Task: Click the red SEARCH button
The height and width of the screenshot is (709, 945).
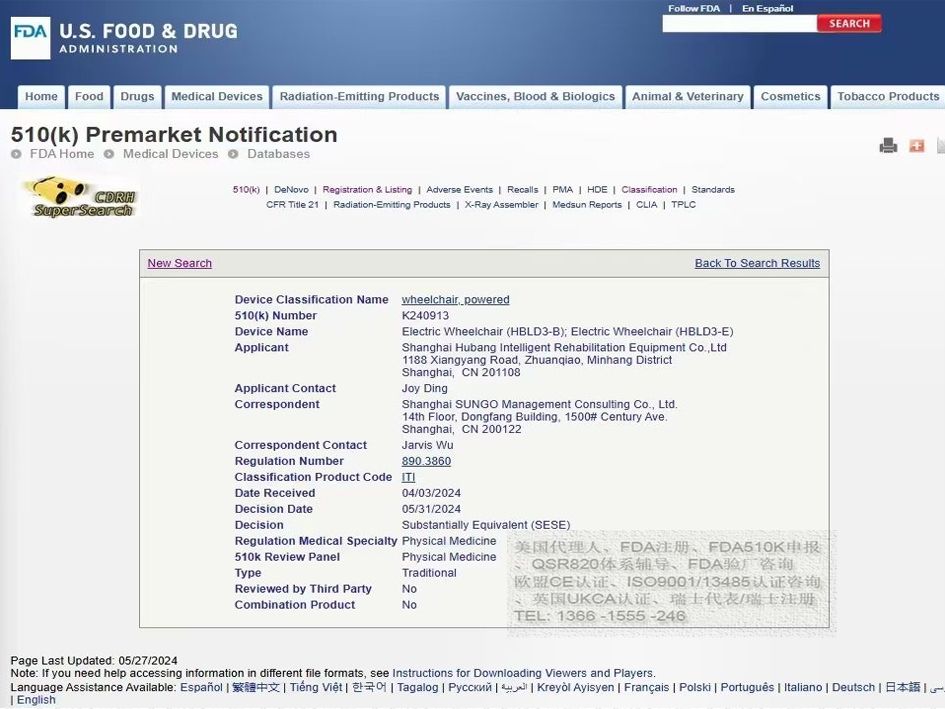Action: [x=849, y=24]
